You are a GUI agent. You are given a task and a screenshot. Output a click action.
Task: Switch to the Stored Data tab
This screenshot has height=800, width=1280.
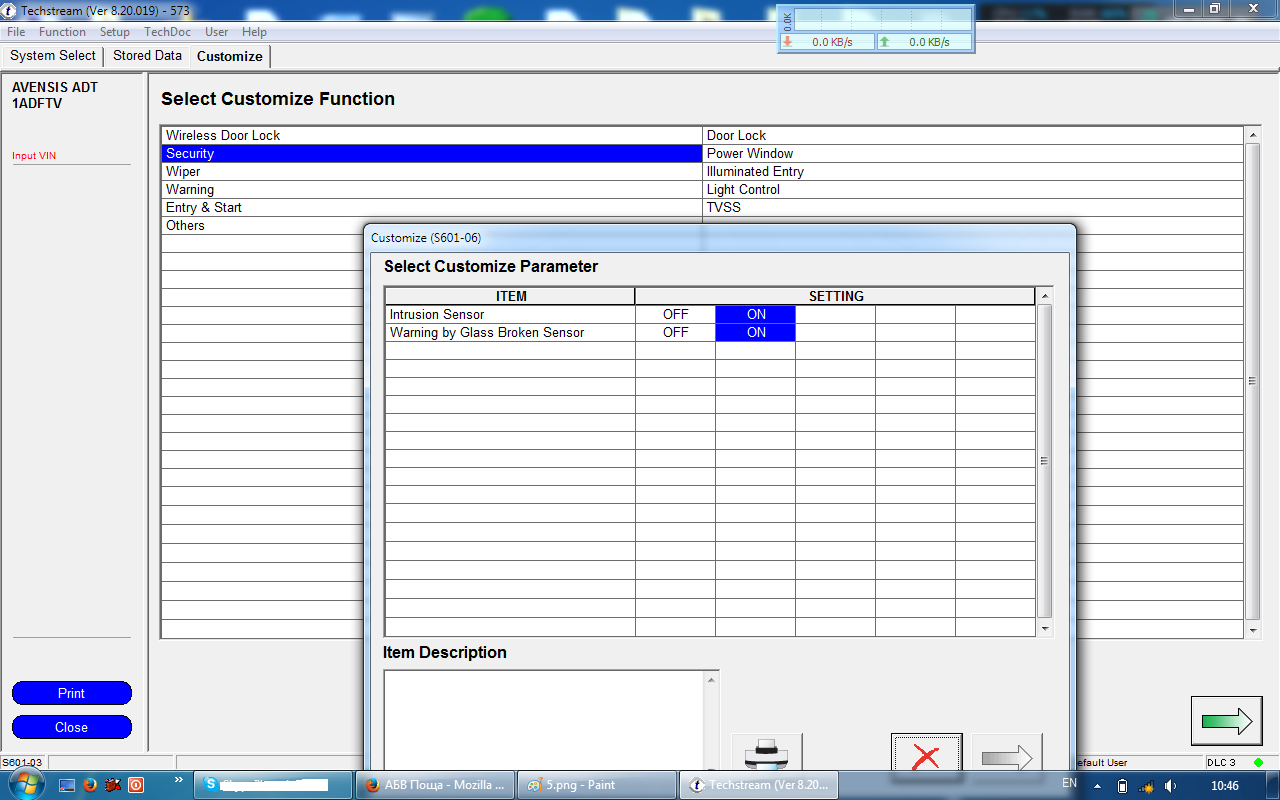point(147,56)
